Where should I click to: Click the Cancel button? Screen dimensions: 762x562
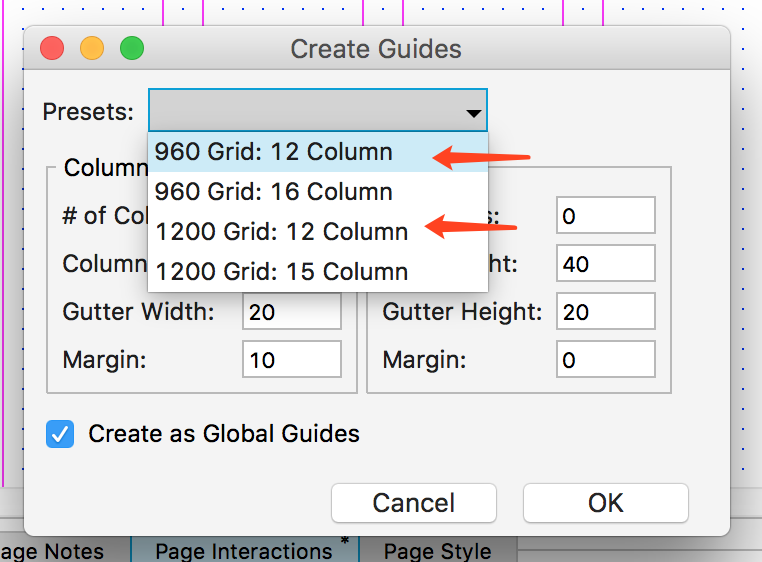coord(413,502)
